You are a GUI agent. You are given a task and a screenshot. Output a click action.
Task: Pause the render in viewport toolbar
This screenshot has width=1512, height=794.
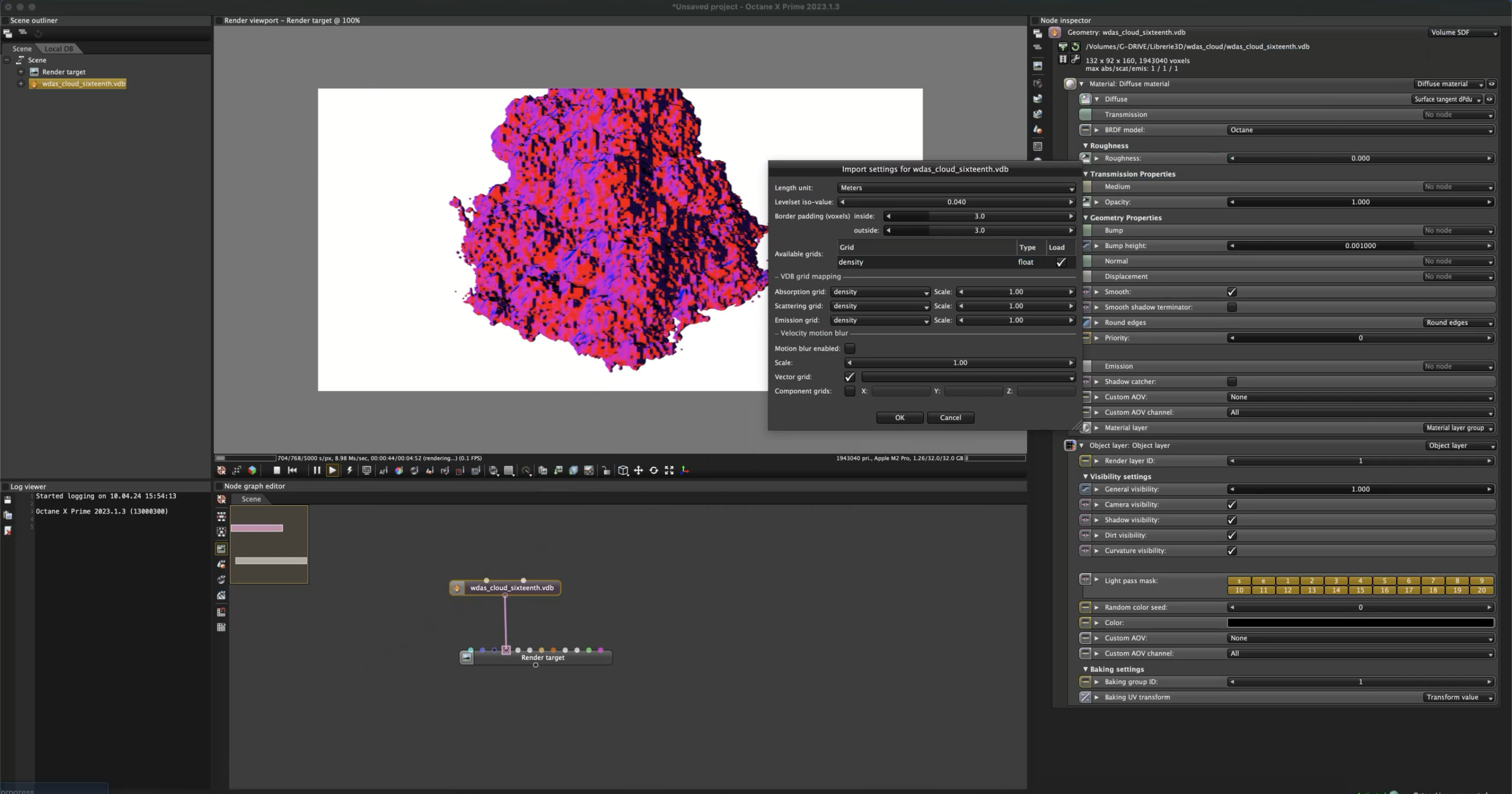(x=317, y=471)
